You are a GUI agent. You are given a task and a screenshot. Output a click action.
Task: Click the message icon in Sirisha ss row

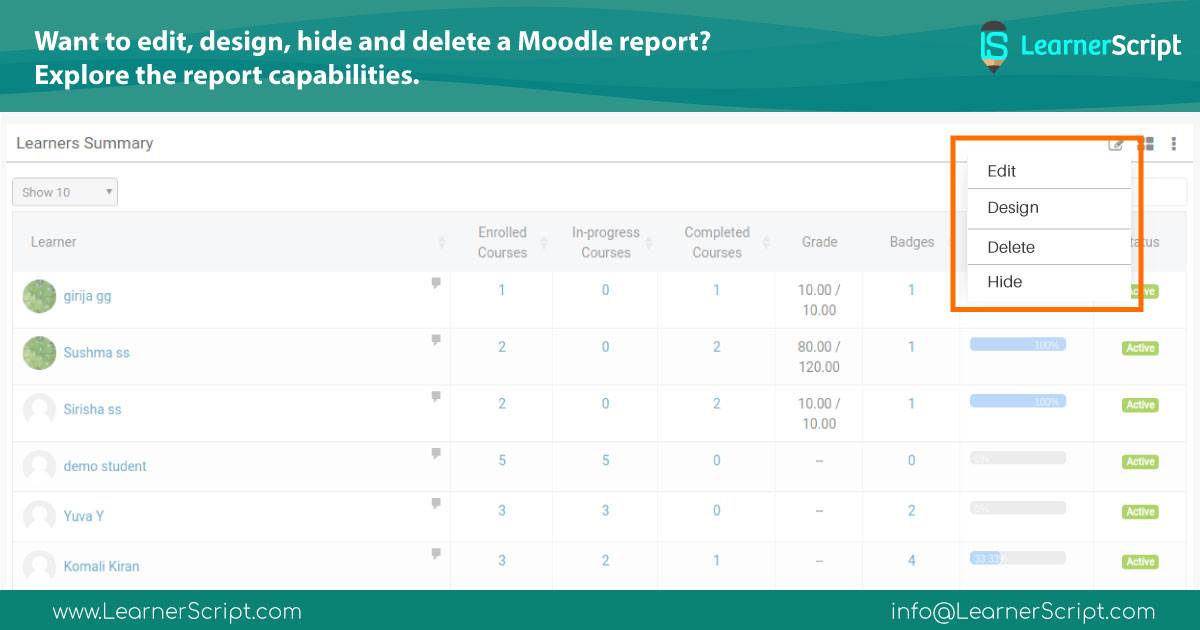tap(436, 397)
